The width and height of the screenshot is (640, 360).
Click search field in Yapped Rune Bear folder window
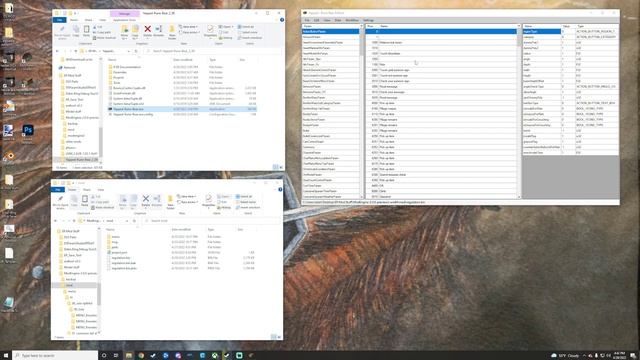[x=212, y=51]
